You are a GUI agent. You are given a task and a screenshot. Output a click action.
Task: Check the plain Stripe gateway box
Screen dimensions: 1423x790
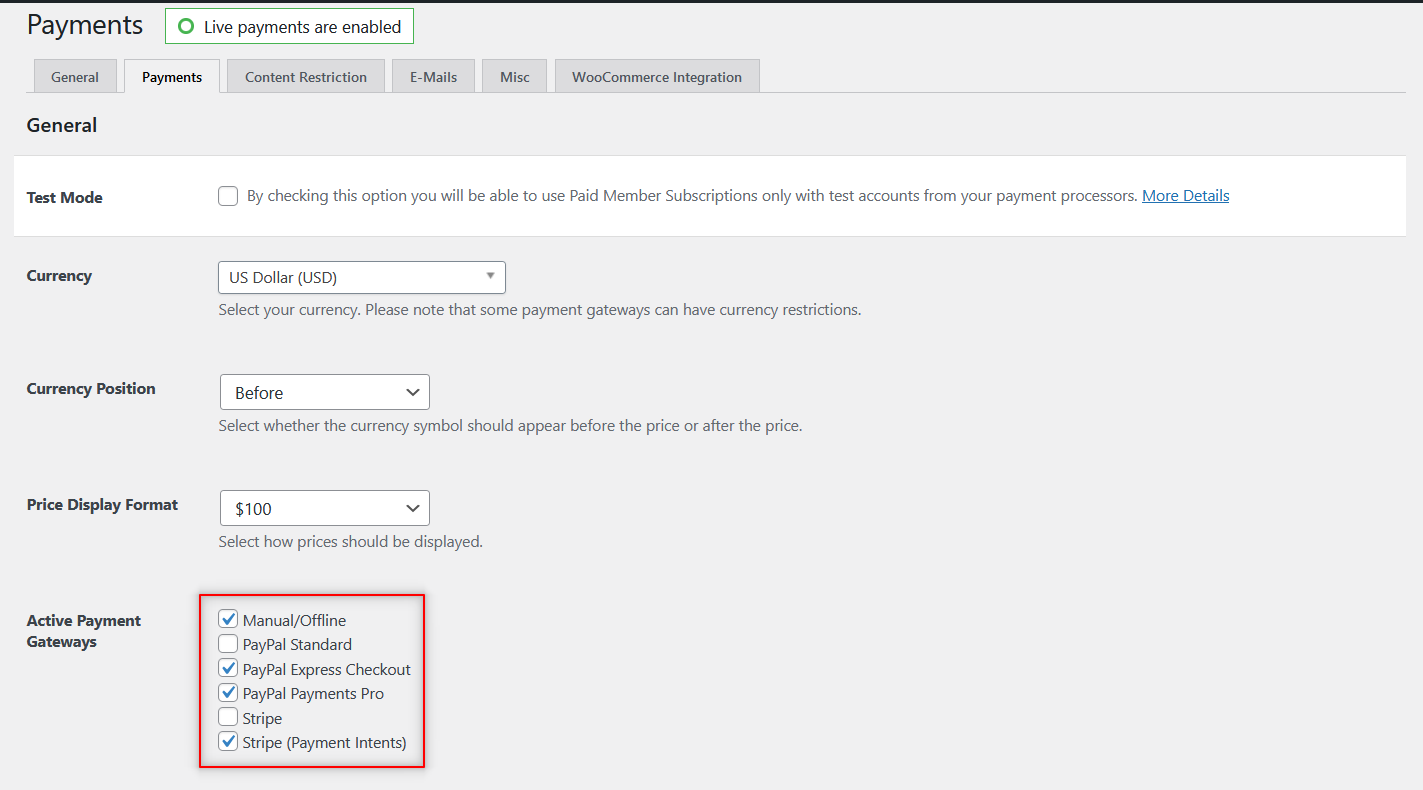point(228,717)
